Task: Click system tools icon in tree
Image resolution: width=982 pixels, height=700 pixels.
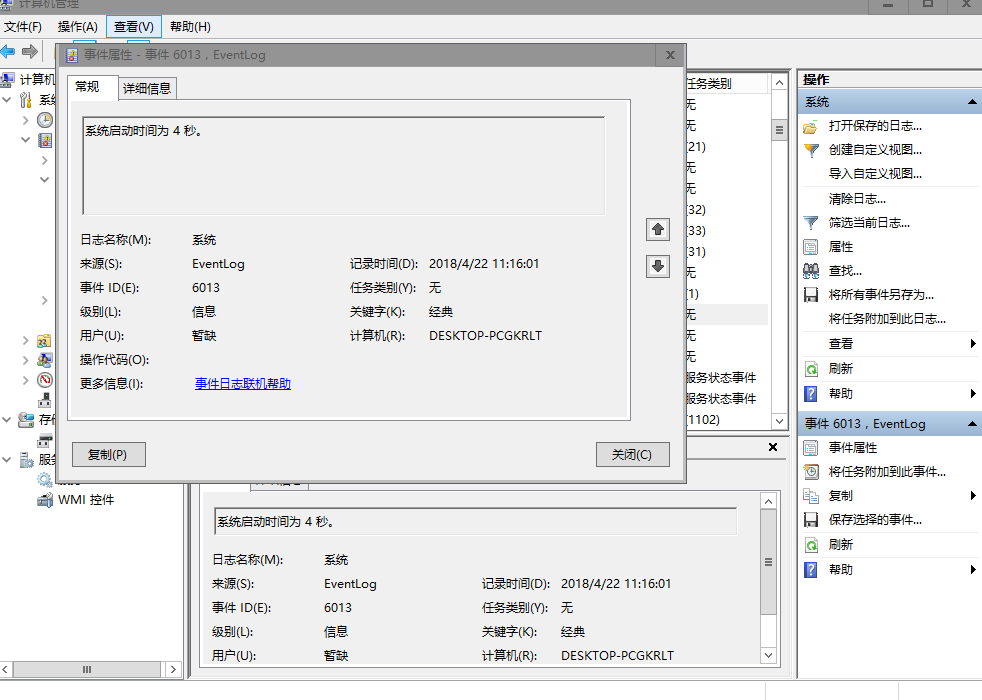Action: (26, 100)
